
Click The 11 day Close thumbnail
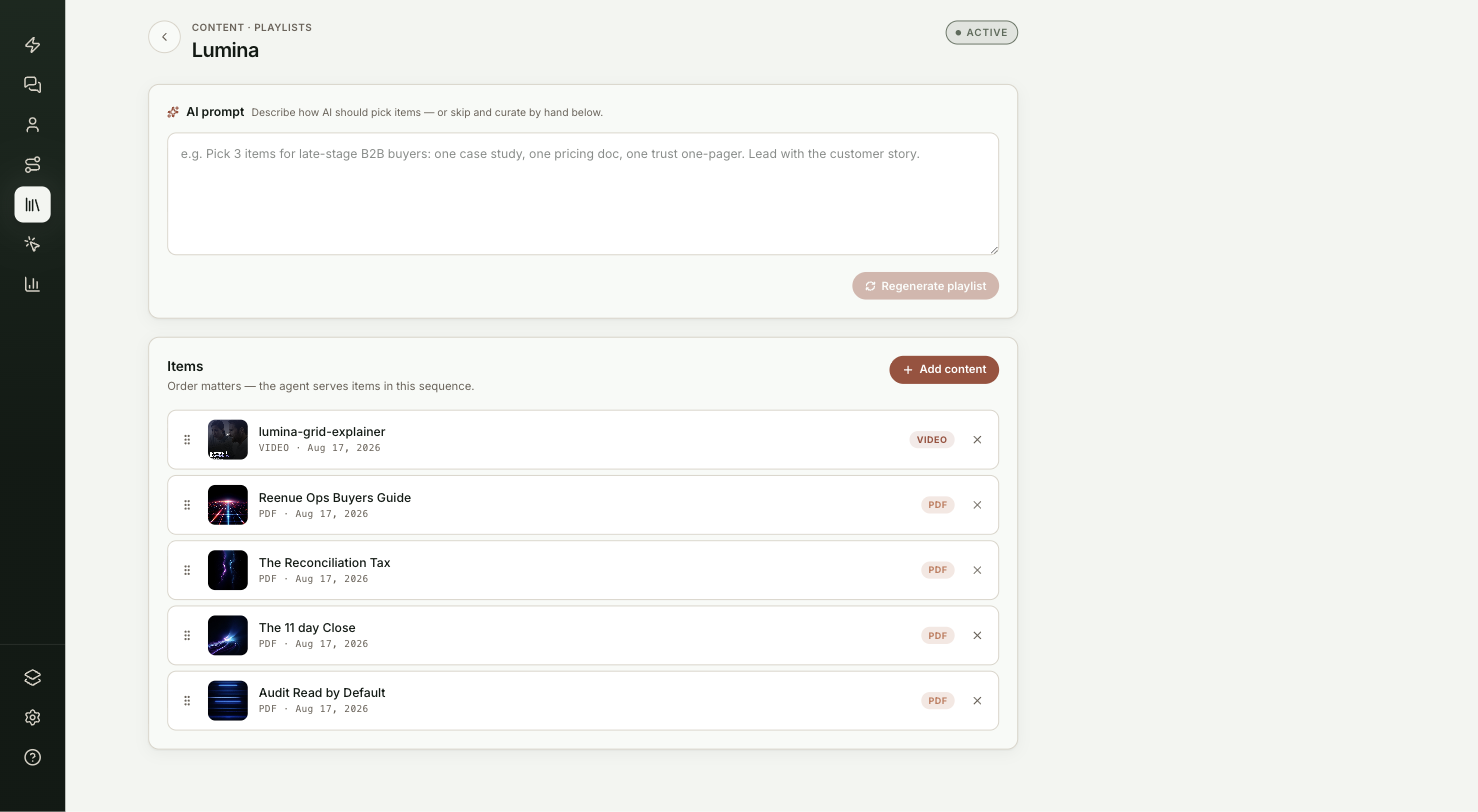(x=228, y=636)
